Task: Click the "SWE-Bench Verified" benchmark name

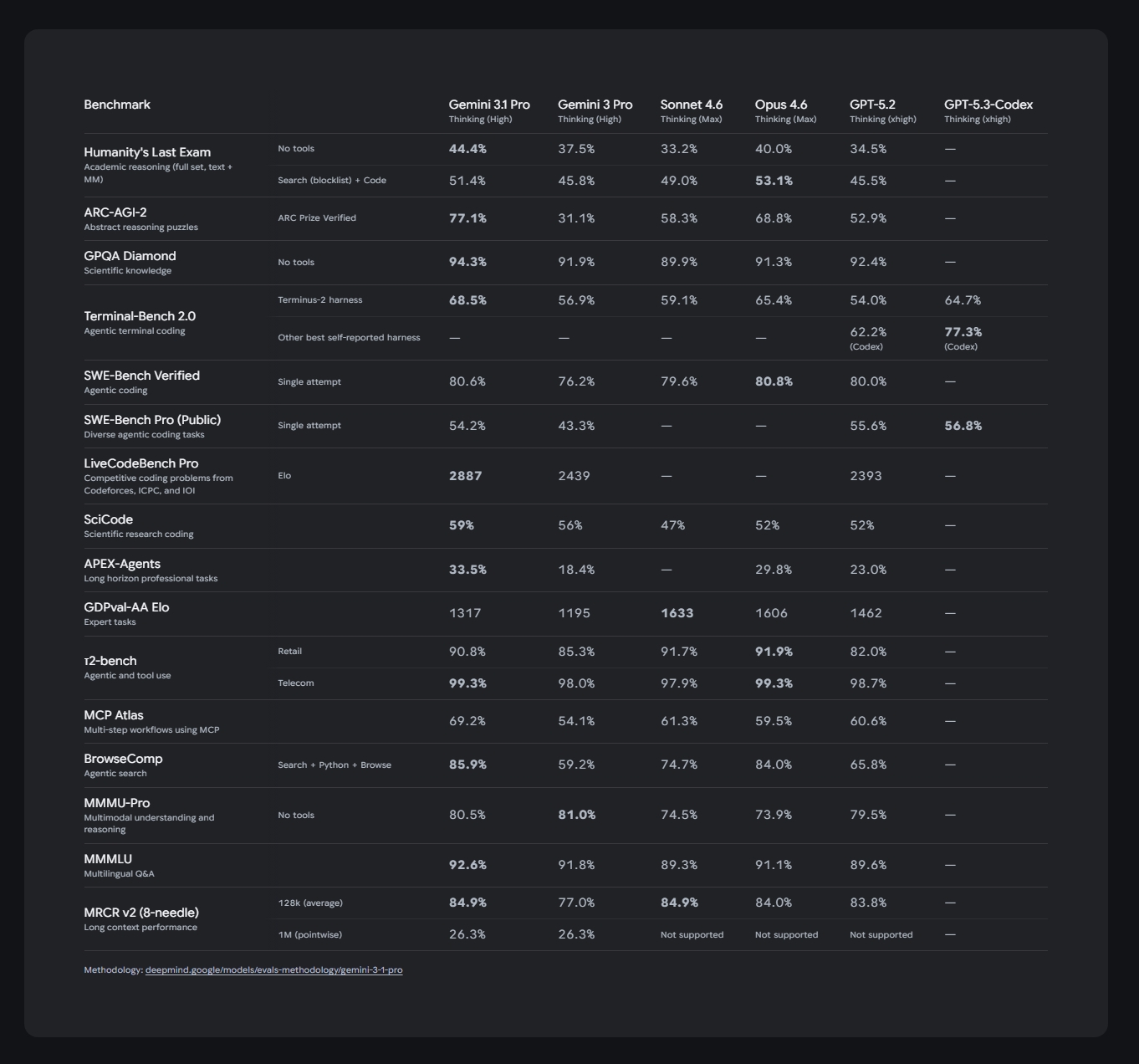Action: coord(142,376)
